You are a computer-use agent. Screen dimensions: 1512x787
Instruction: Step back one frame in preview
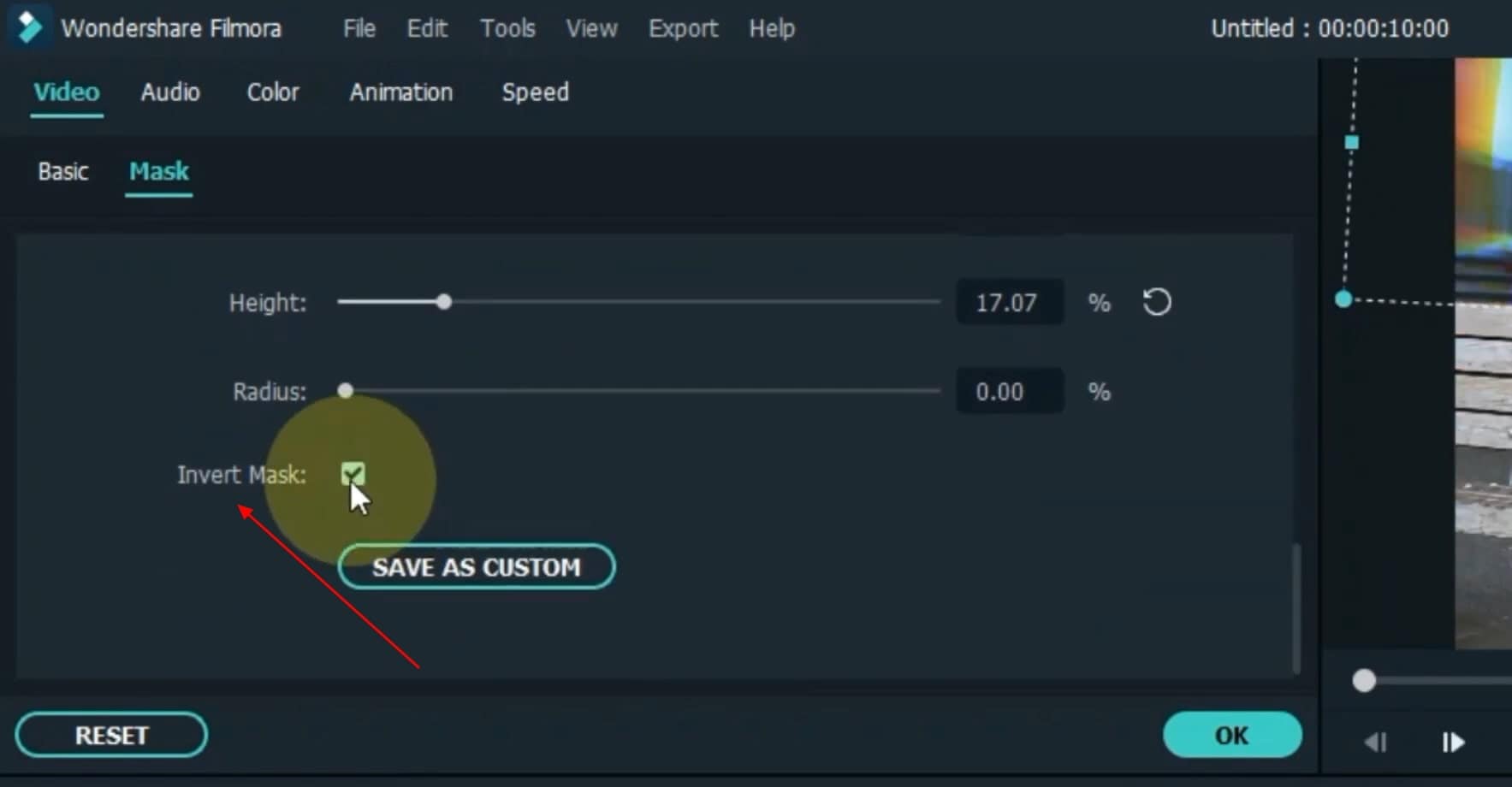[x=1376, y=742]
